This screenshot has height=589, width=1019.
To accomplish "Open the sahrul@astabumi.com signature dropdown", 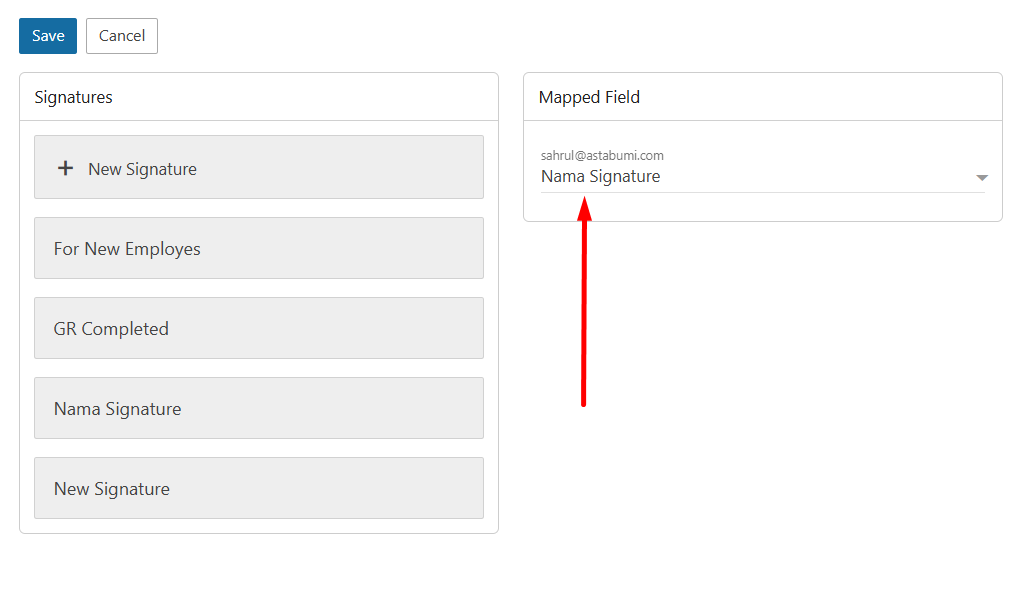I will tap(762, 176).
